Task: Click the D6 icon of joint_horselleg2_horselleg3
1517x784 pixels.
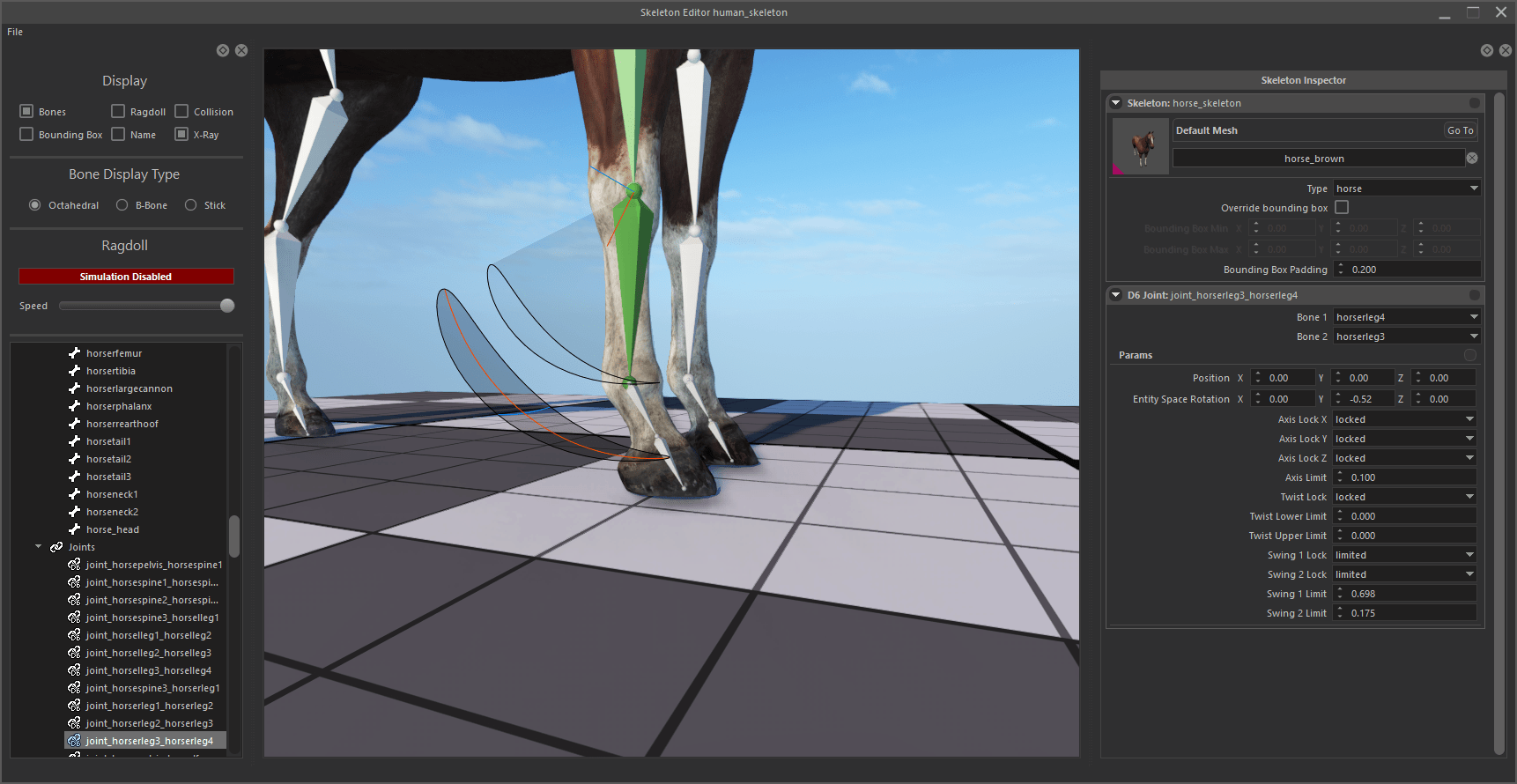Action: (x=75, y=653)
